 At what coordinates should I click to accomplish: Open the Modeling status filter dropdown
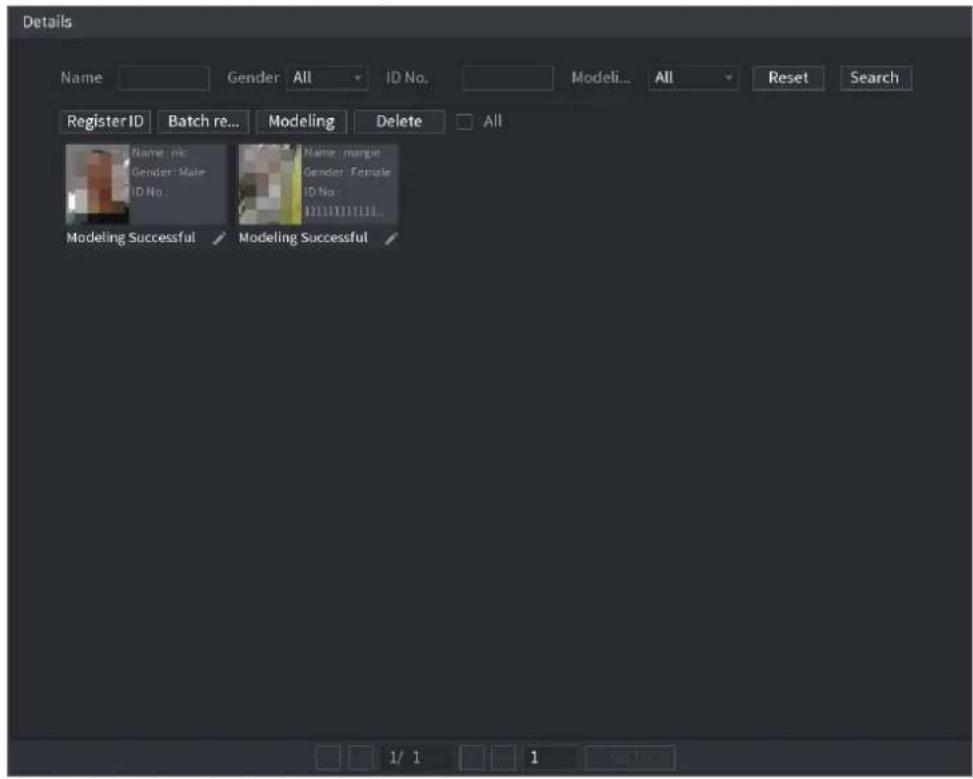pos(693,78)
